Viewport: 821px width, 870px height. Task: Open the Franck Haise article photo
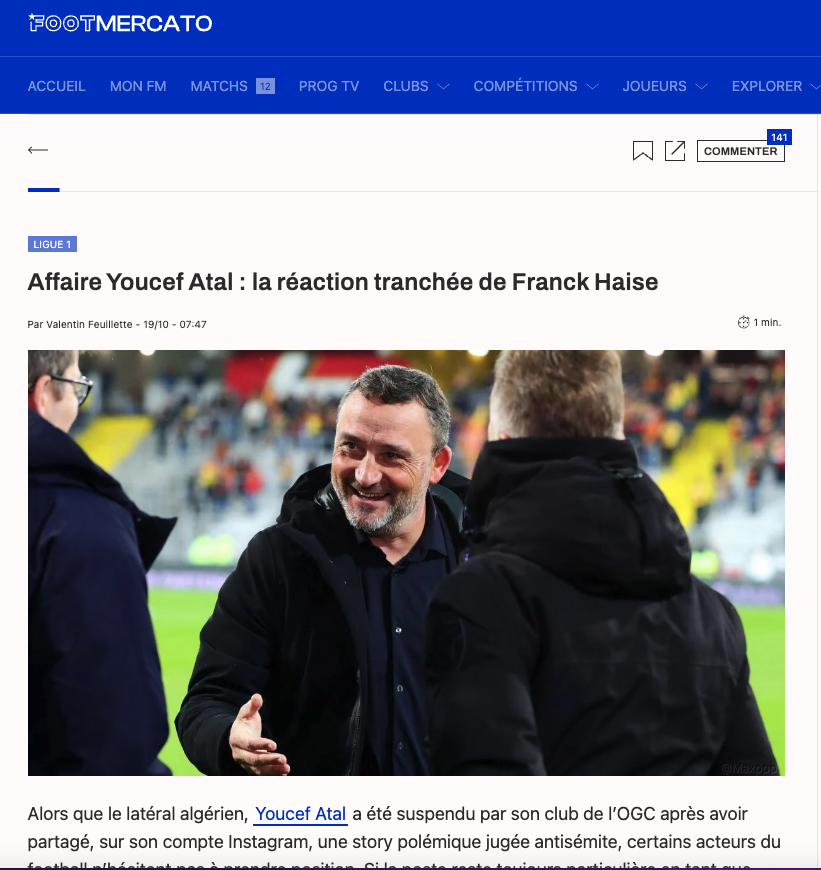(x=406, y=563)
